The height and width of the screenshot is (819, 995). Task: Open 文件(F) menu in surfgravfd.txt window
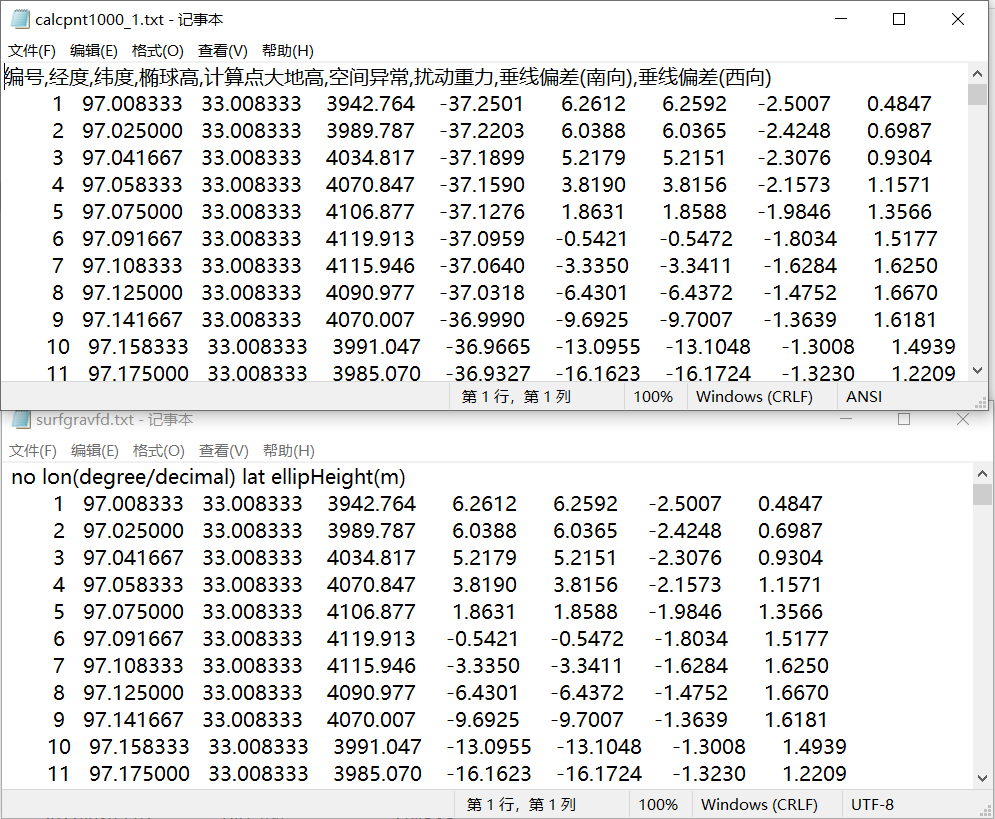tap(33, 450)
